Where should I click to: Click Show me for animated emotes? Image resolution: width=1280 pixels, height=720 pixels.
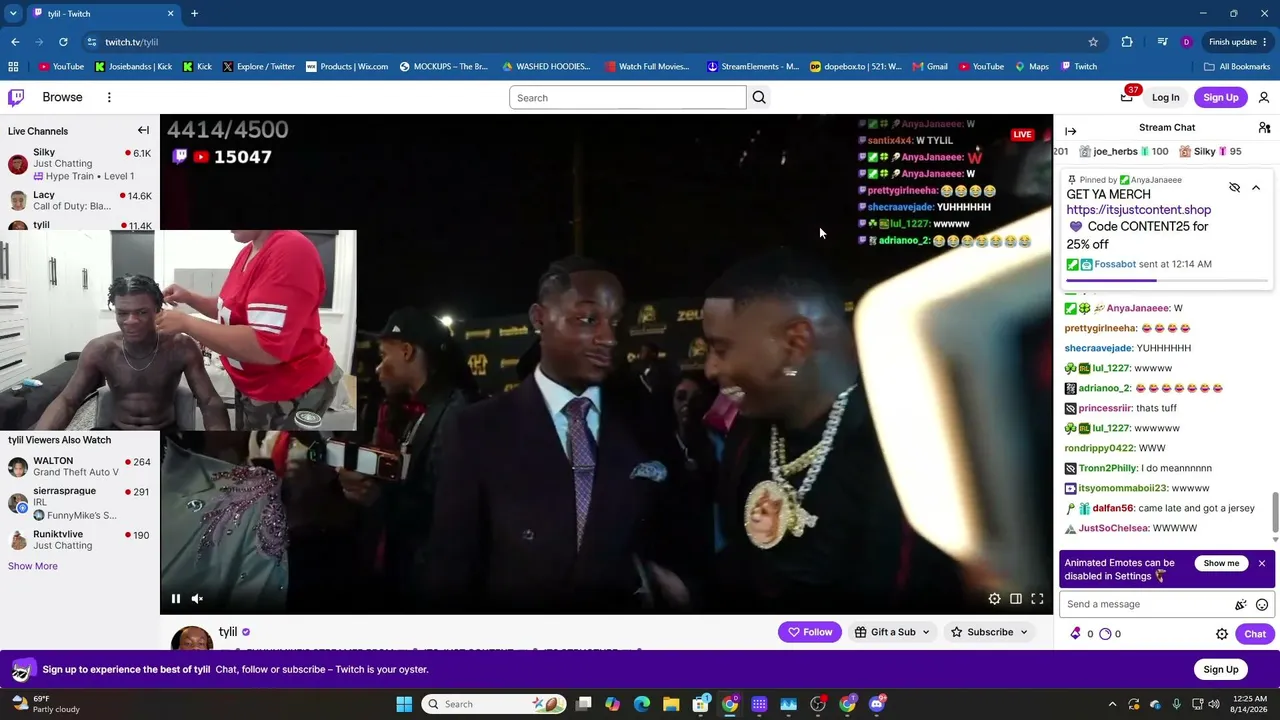(1221, 563)
